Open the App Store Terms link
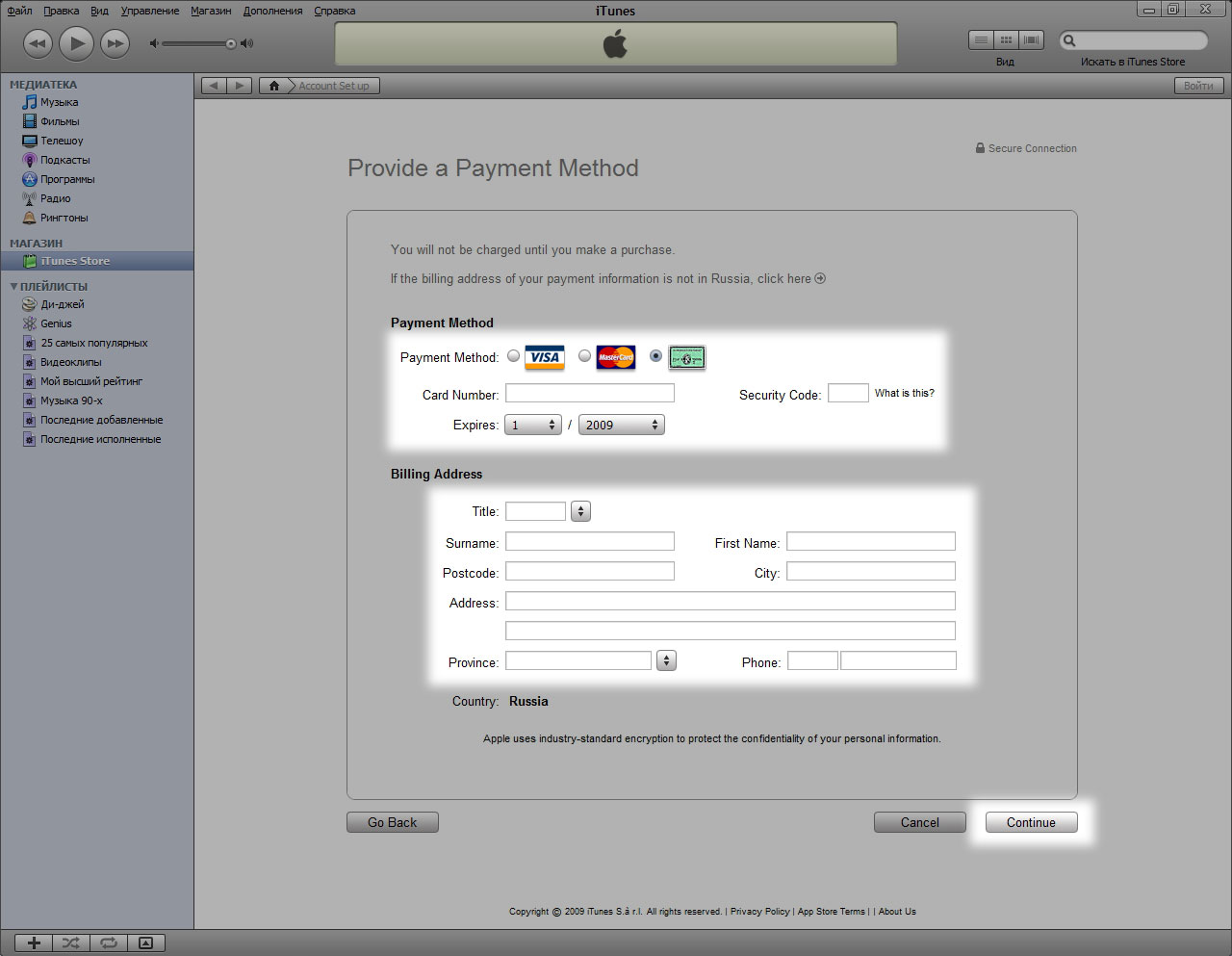Screen dimensions: 1232x956 (832, 912)
